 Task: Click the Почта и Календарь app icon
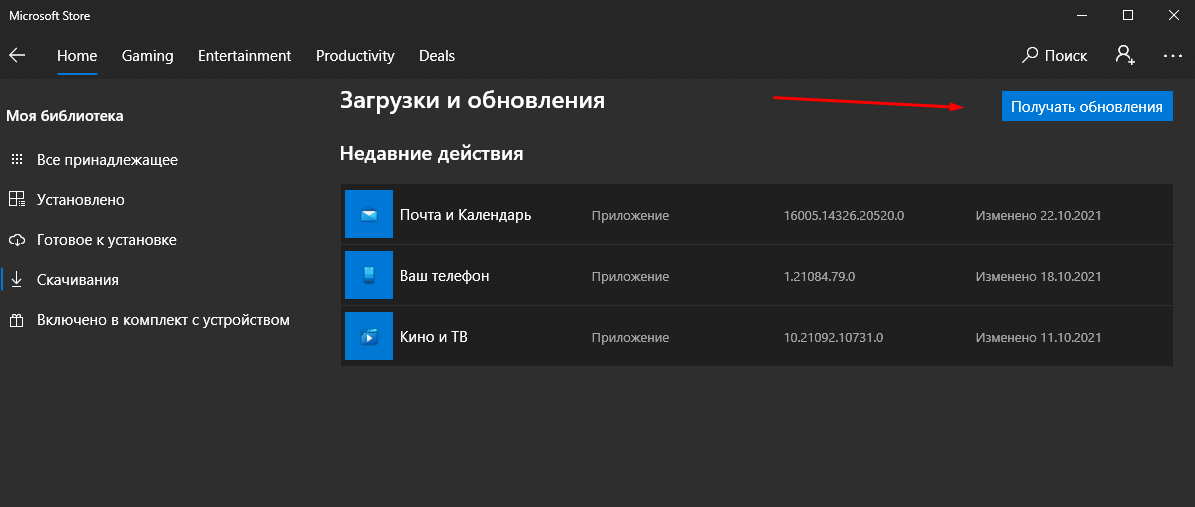click(x=369, y=214)
